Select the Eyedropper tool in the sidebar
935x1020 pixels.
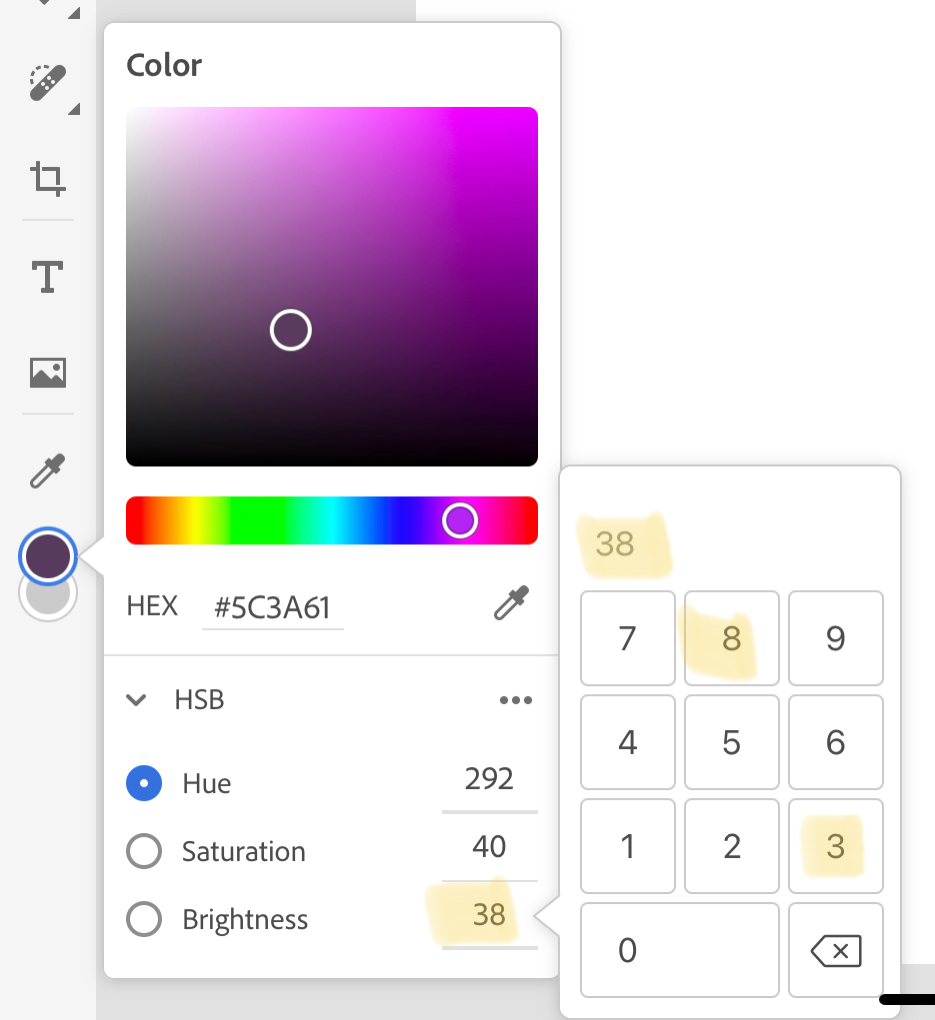[x=46, y=469]
